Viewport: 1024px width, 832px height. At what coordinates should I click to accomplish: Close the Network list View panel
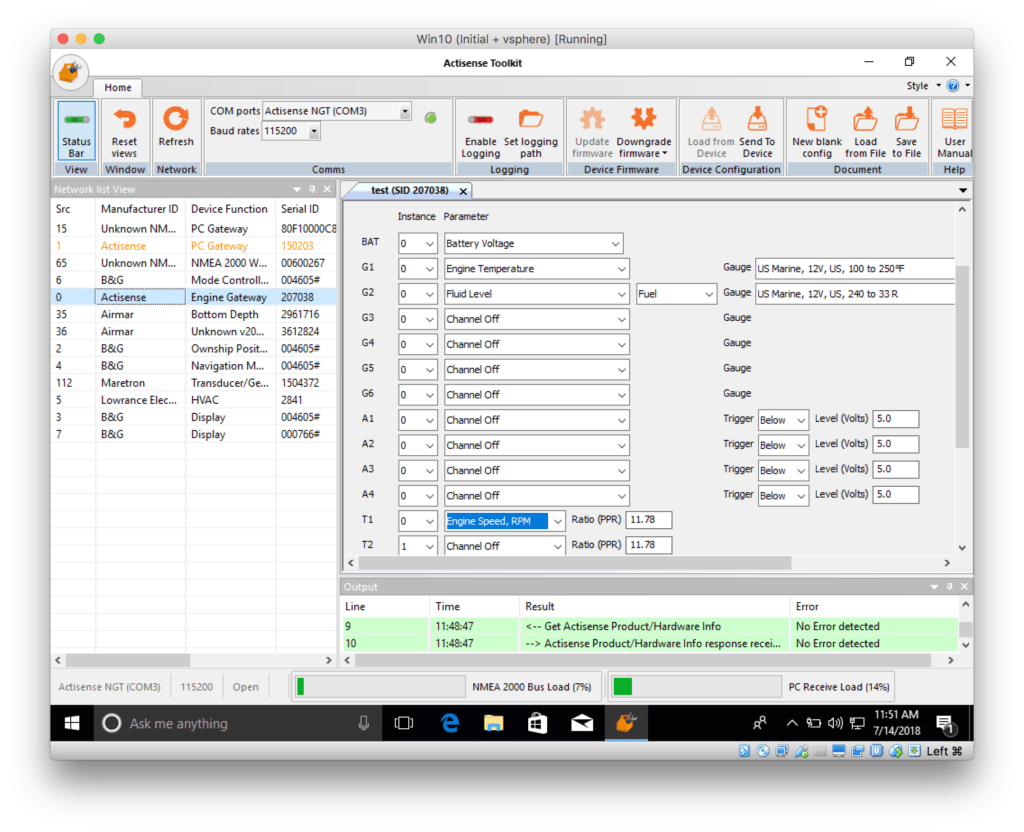[327, 189]
